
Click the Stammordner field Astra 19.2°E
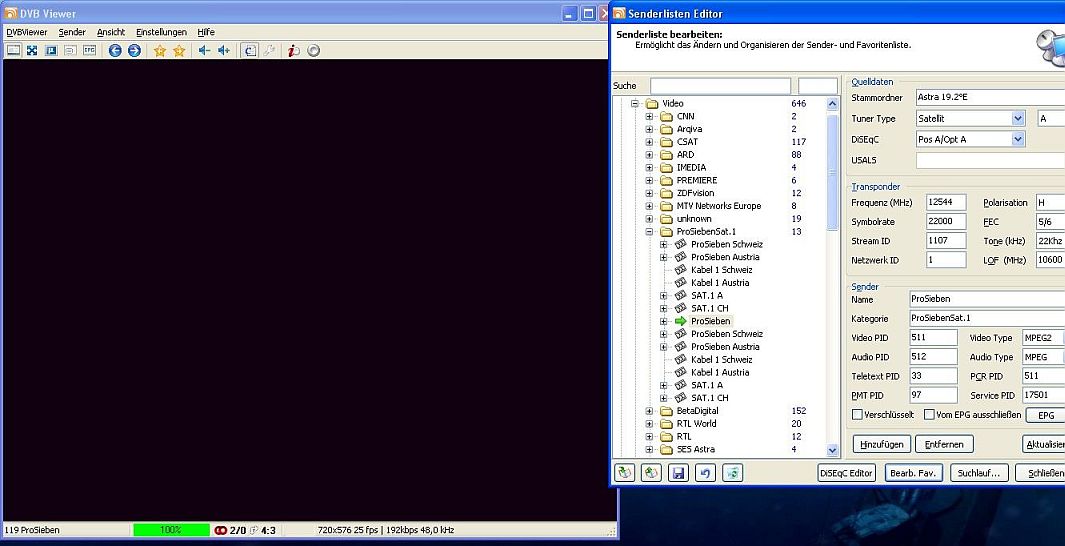tap(990, 97)
